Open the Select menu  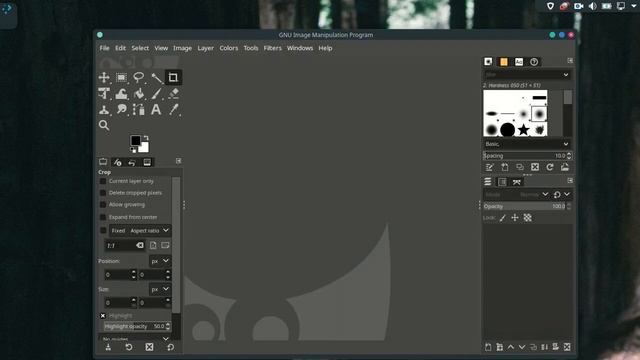(x=140, y=48)
